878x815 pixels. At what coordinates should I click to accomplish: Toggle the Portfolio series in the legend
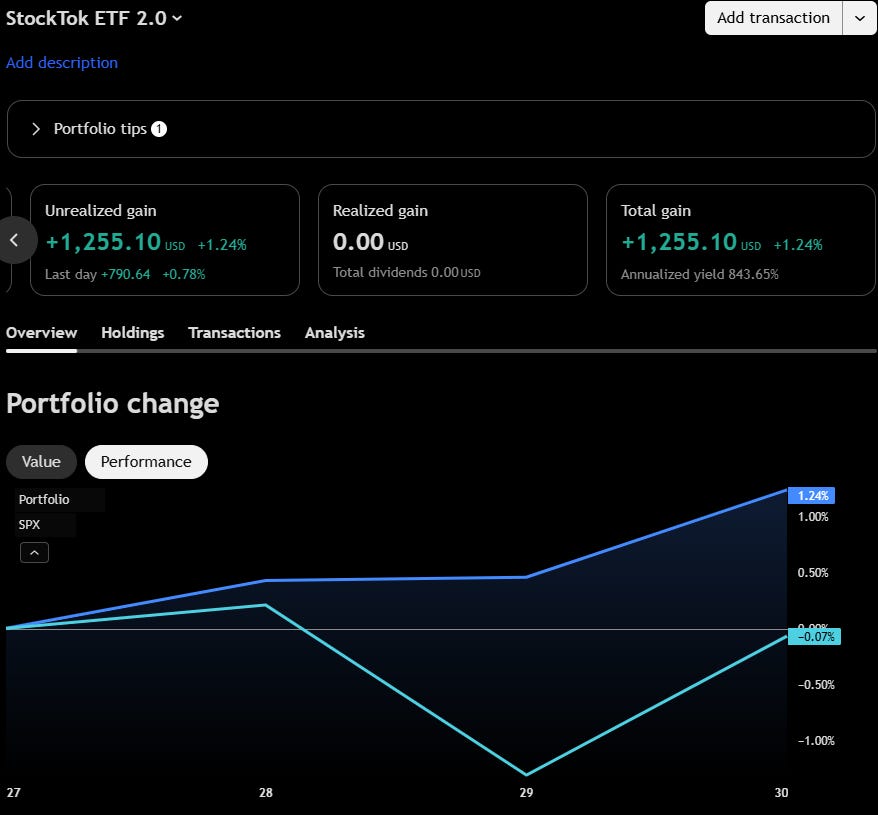coord(44,499)
